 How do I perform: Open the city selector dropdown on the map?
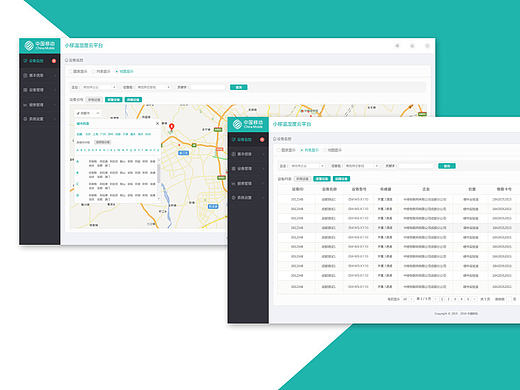88,113
